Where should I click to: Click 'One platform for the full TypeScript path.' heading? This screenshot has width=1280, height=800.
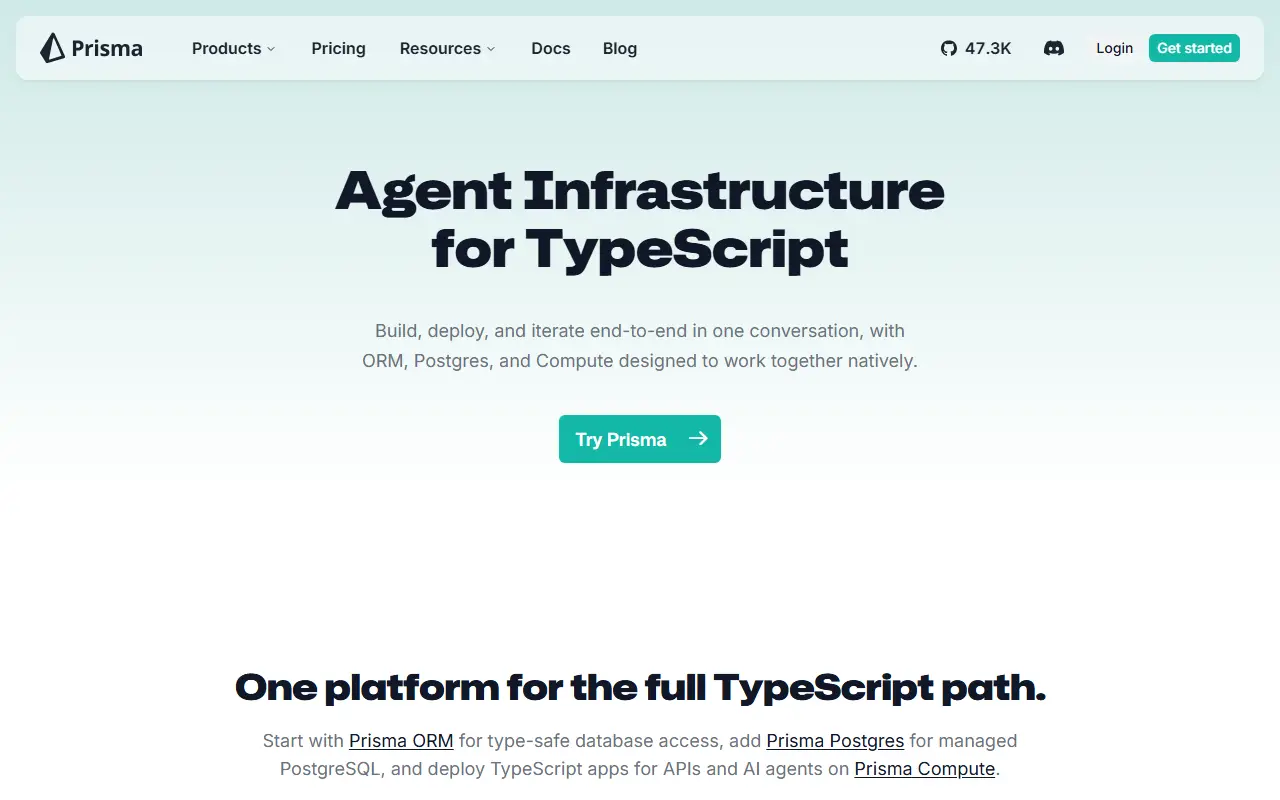coord(640,688)
